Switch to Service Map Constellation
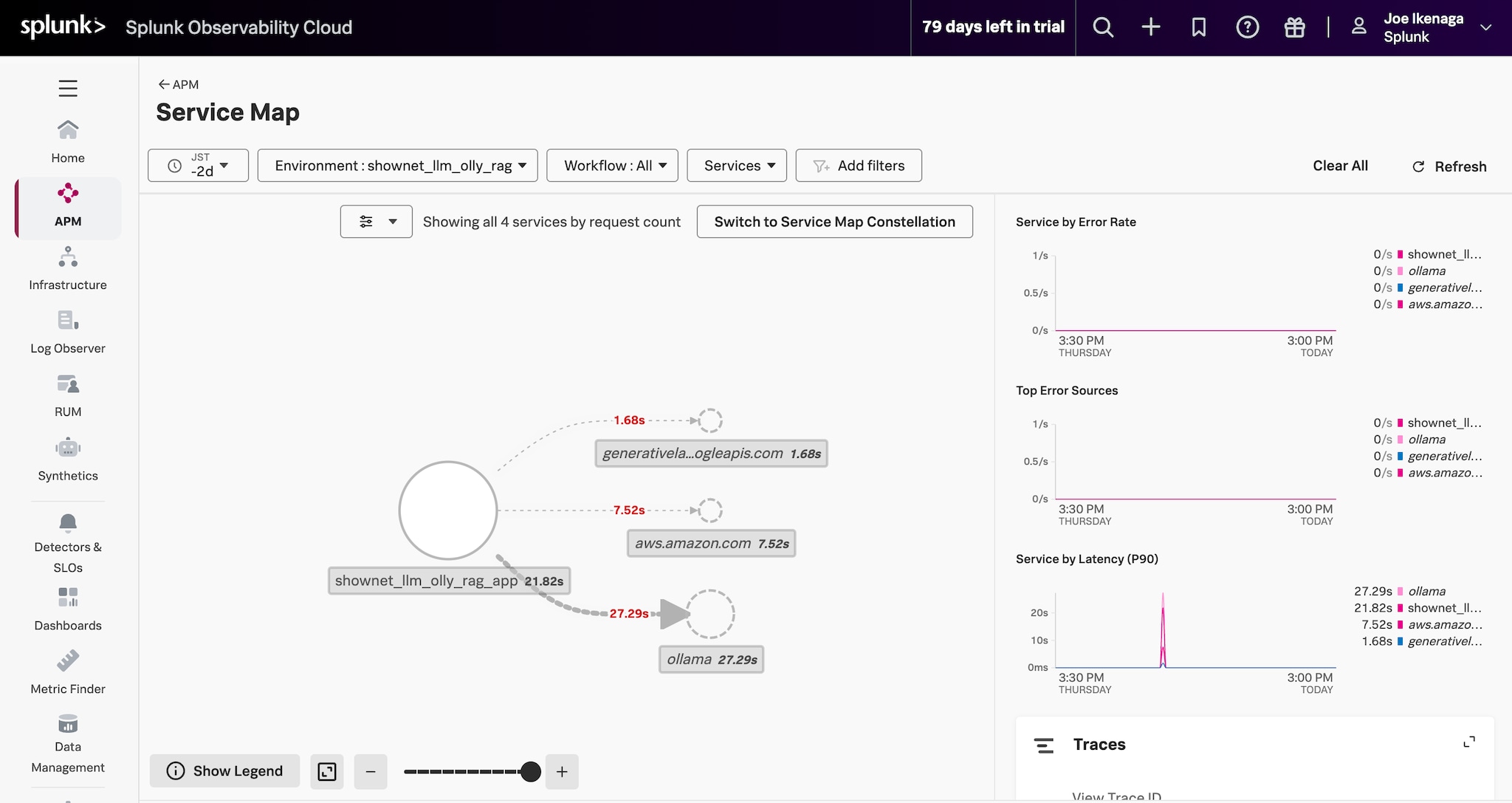The height and width of the screenshot is (803, 1512). [x=835, y=222]
